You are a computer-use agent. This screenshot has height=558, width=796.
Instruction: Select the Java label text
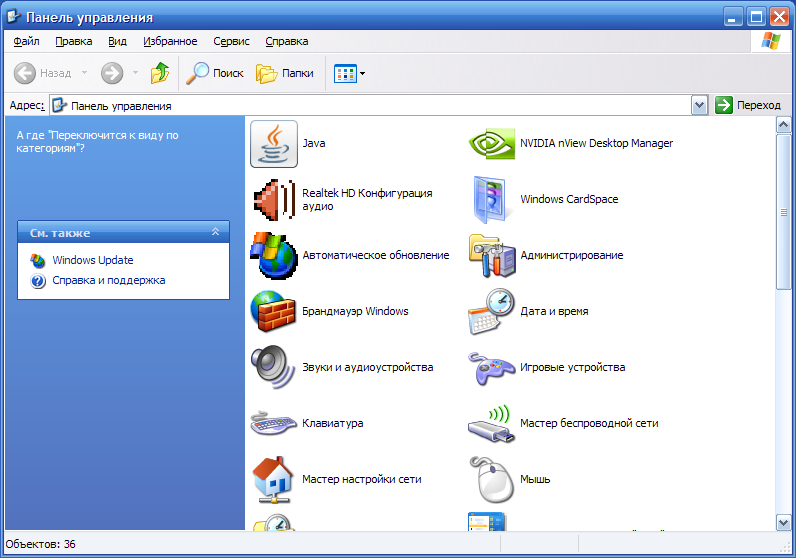point(314,144)
